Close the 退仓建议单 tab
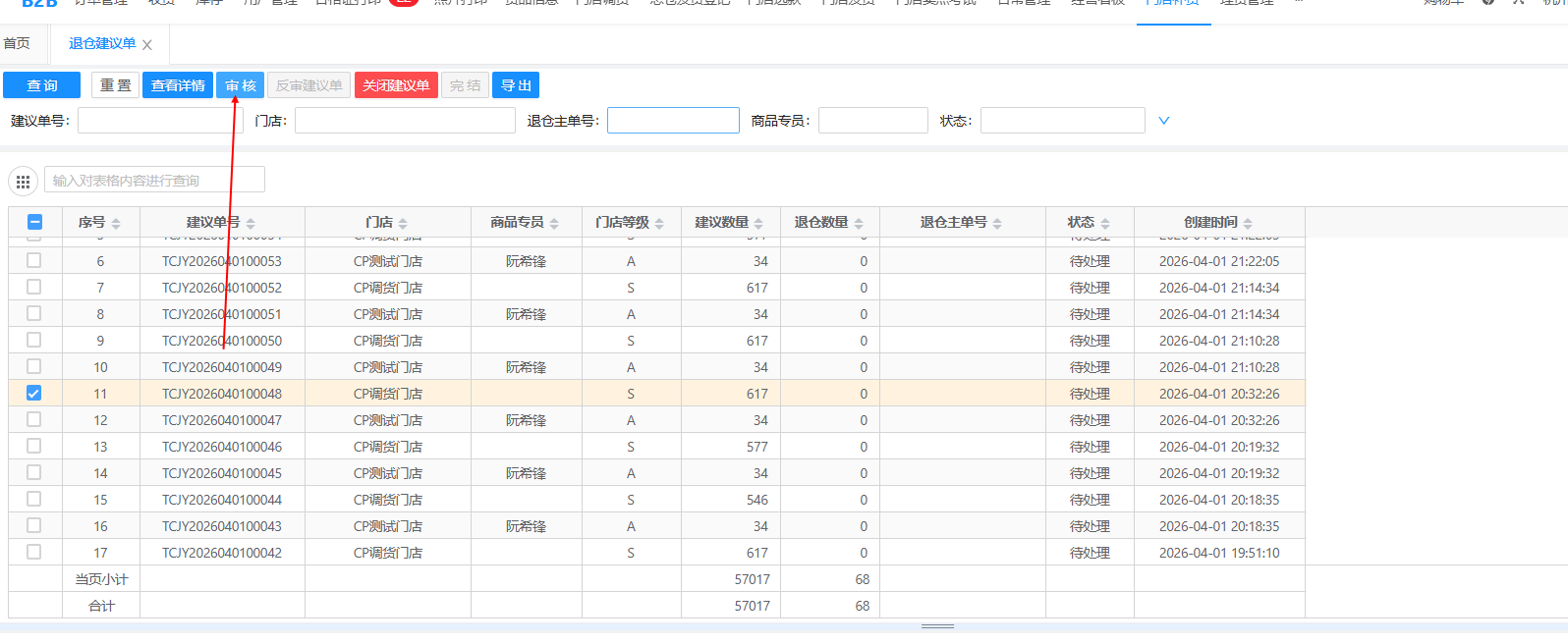Viewport: 1568px width, 644px height. pos(147,45)
